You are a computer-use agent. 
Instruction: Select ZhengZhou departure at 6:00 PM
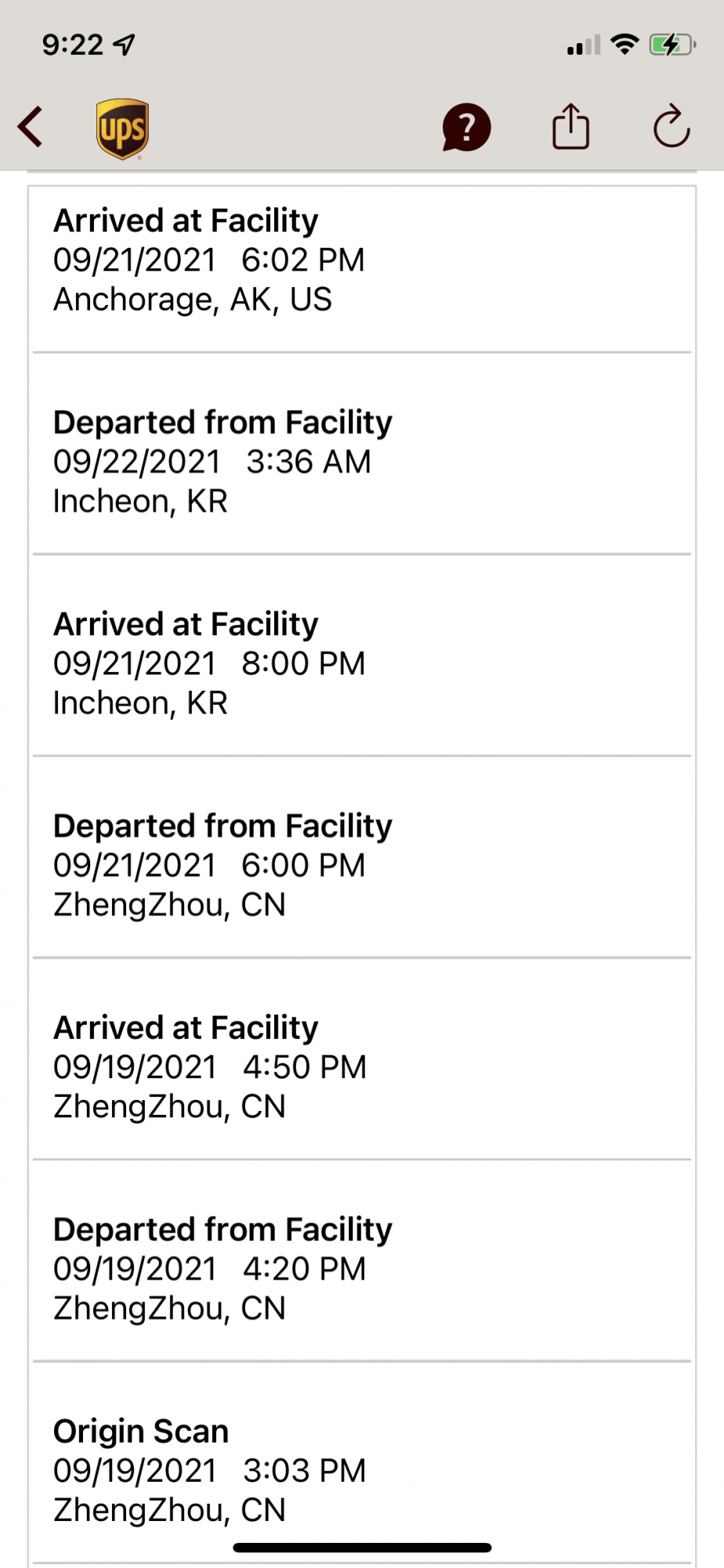360,865
